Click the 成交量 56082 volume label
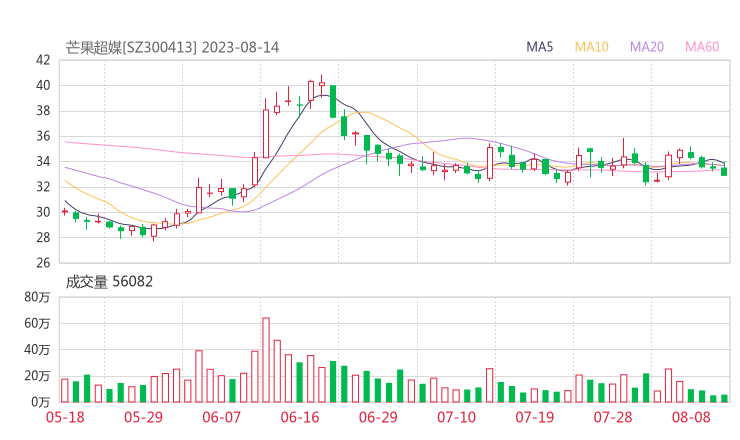 click(x=109, y=282)
